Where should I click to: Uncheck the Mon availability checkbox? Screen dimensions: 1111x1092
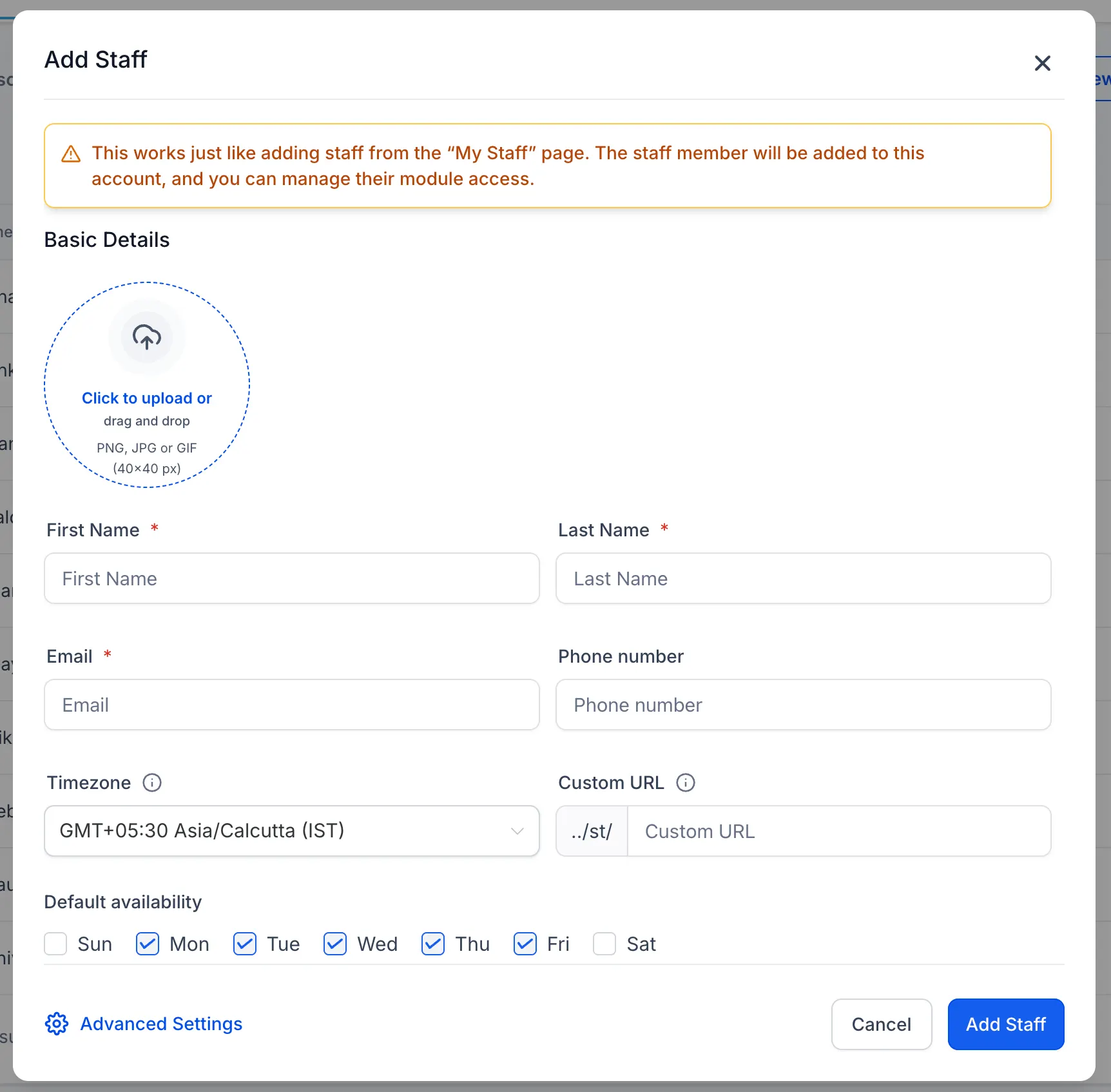click(148, 944)
